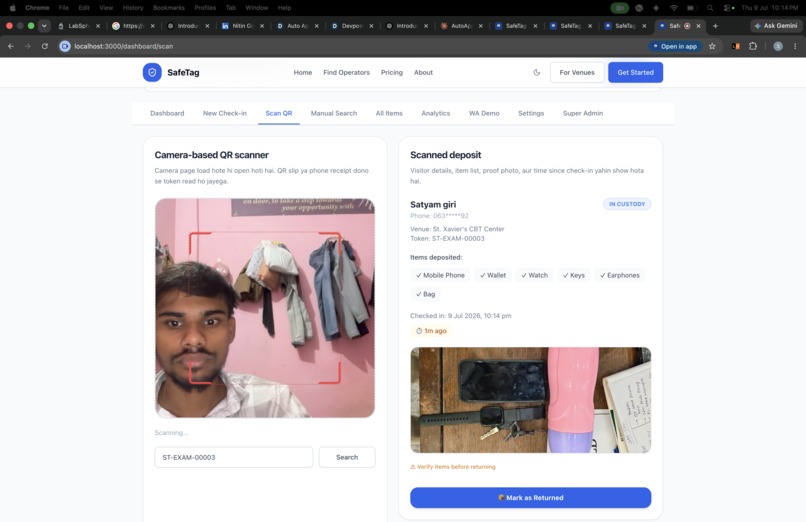Viewport: 806px width, 522px height.
Task: Switch to the LabSph browser tab
Action: pos(78,26)
